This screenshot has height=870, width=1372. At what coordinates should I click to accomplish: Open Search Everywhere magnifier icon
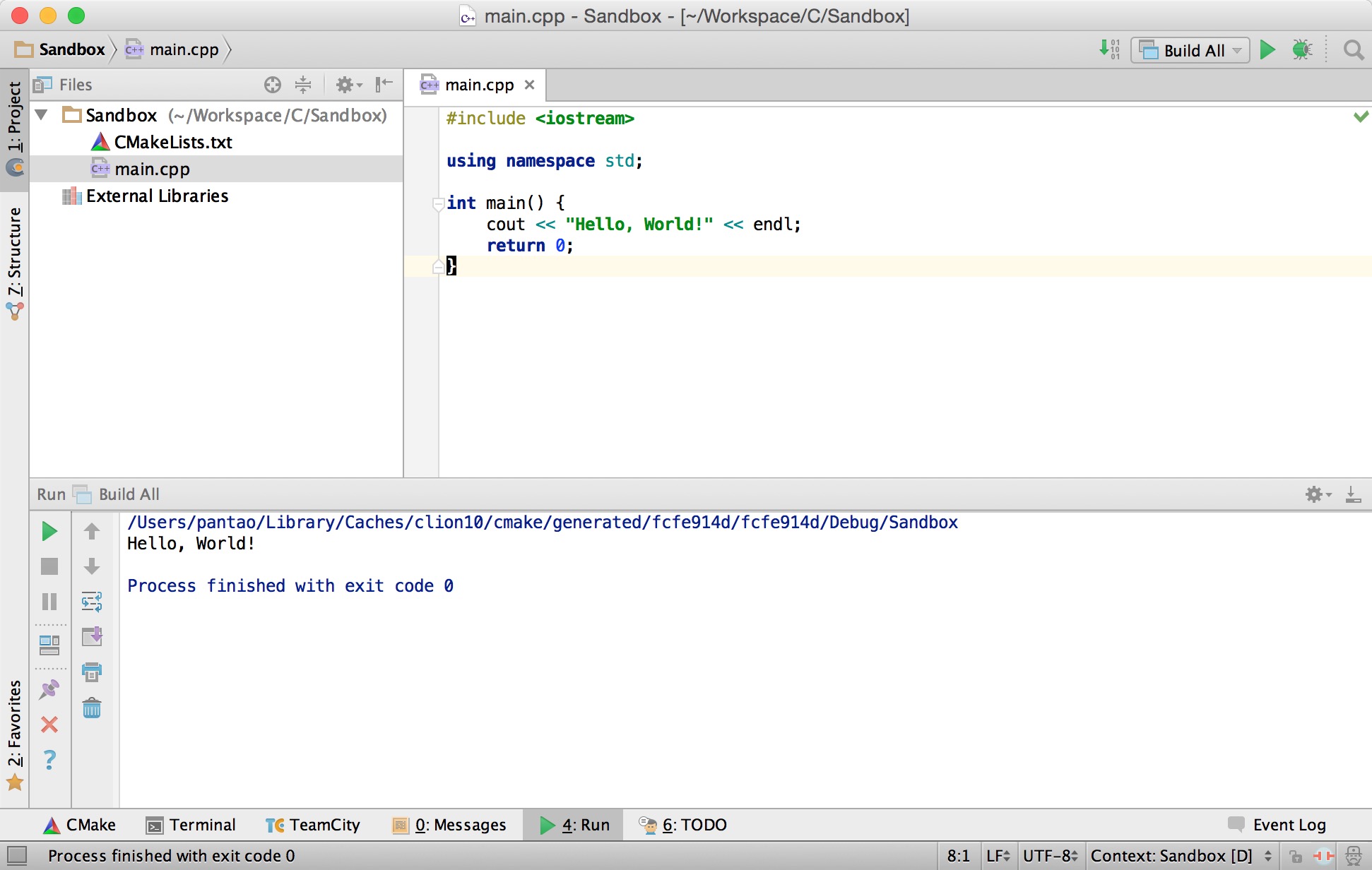[x=1353, y=50]
